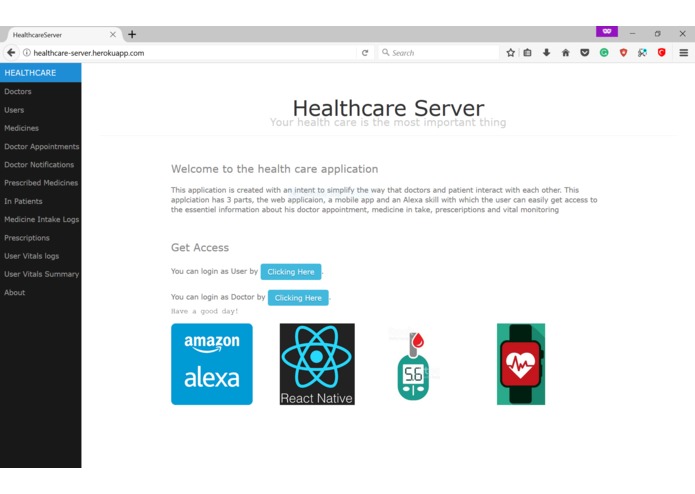Click the Get Access heading

coord(200,247)
